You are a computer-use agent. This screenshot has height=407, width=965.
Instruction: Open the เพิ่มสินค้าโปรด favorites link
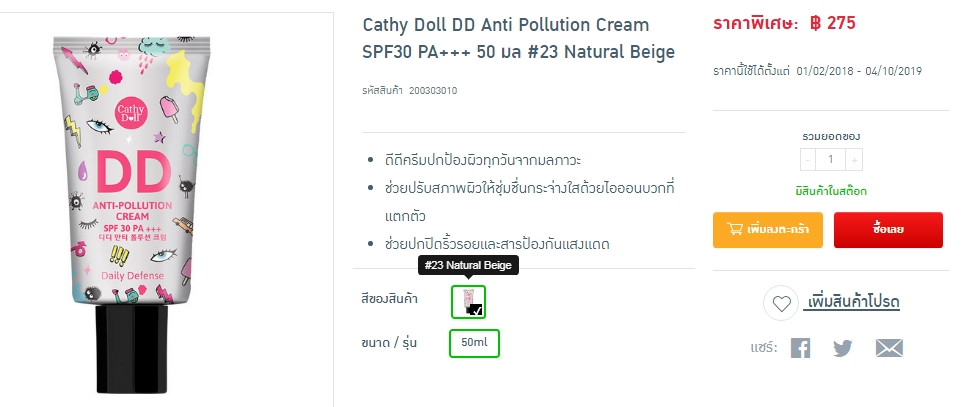pyautogui.click(x=851, y=302)
